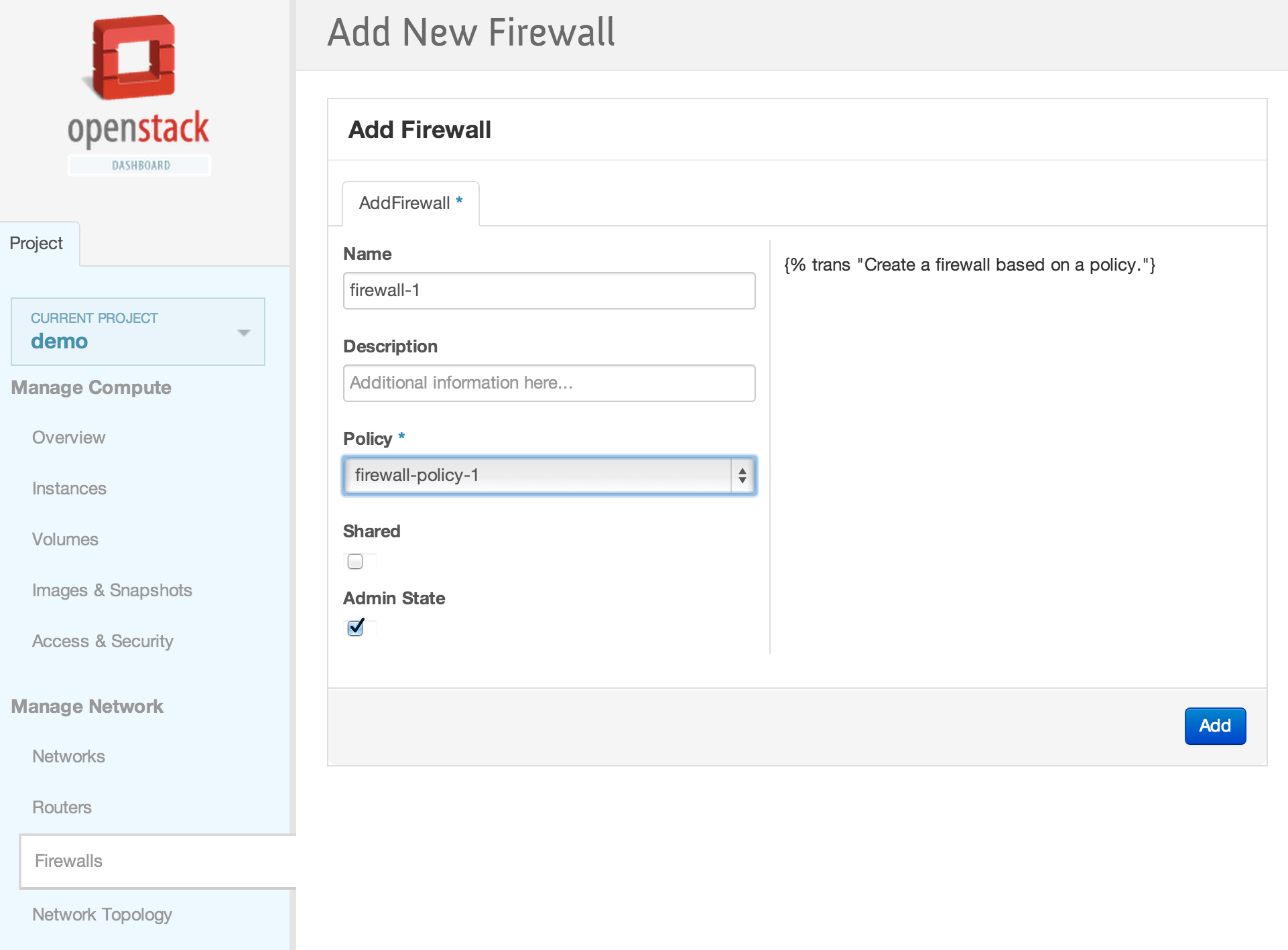Viewport: 1288px width, 950px height.
Task: Open the Overview sidebar link
Action: [x=69, y=437]
